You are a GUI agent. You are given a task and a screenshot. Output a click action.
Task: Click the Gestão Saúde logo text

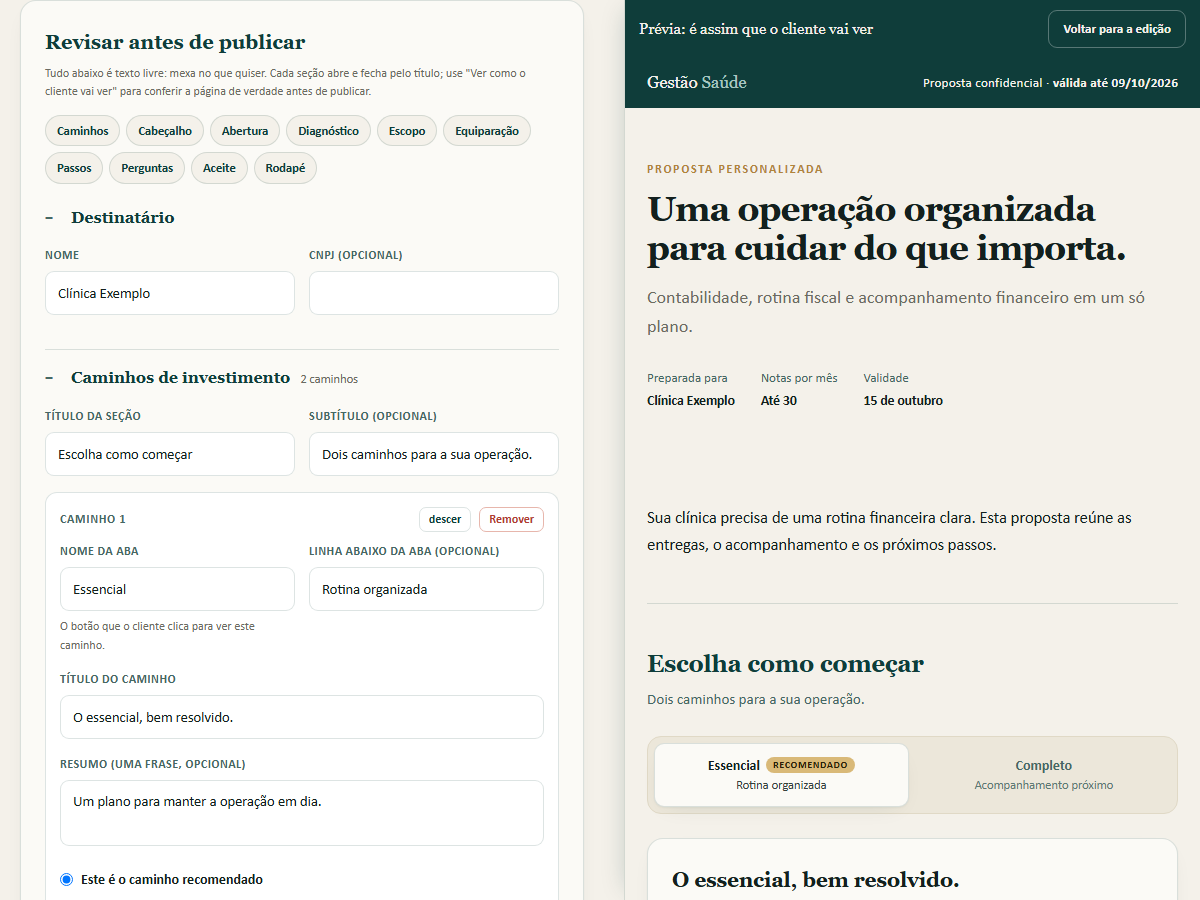pyautogui.click(x=697, y=82)
